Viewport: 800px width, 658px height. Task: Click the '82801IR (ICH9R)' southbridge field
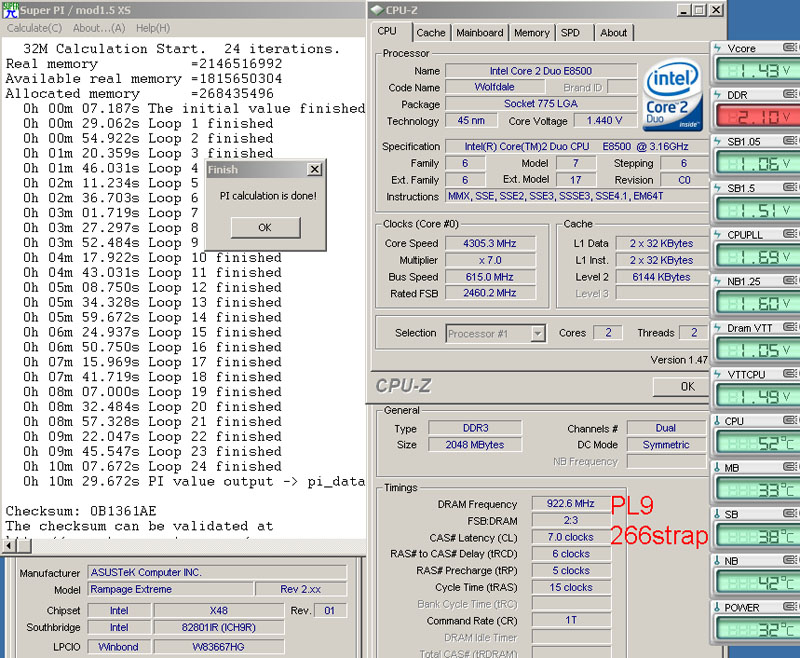tap(219, 627)
